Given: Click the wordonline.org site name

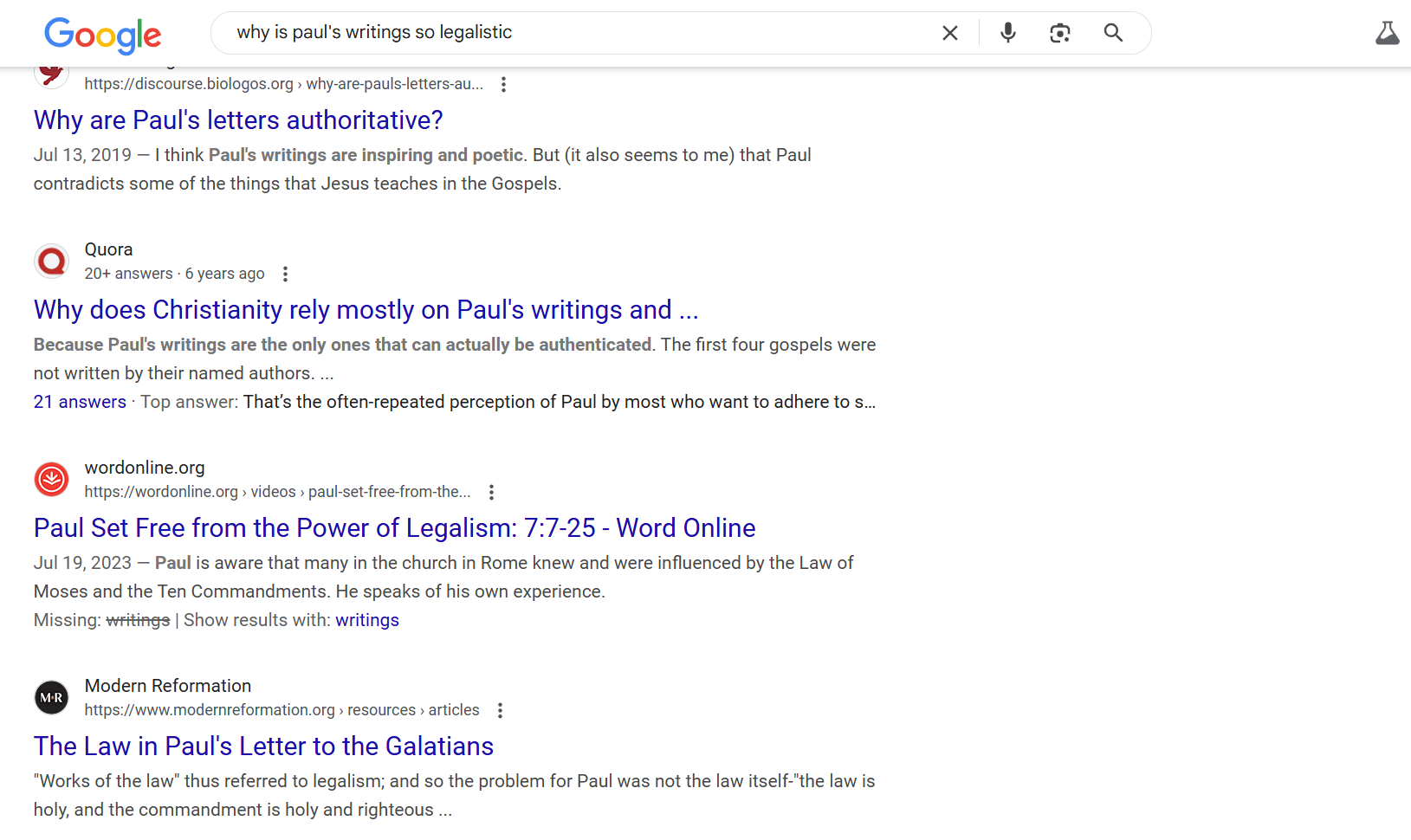Looking at the screenshot, I should pos(145,468).
